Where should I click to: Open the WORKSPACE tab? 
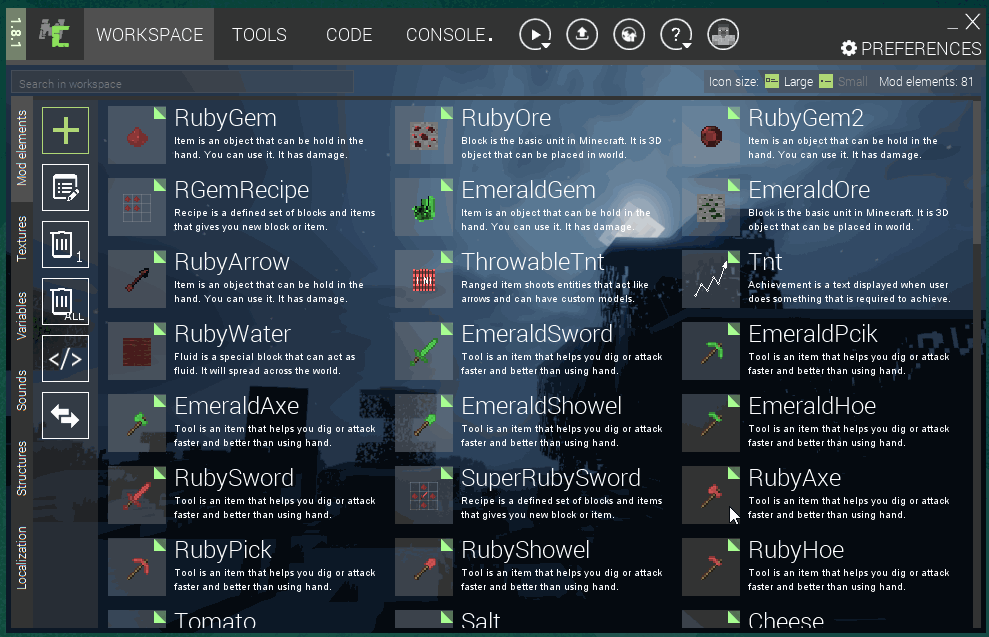149,35
